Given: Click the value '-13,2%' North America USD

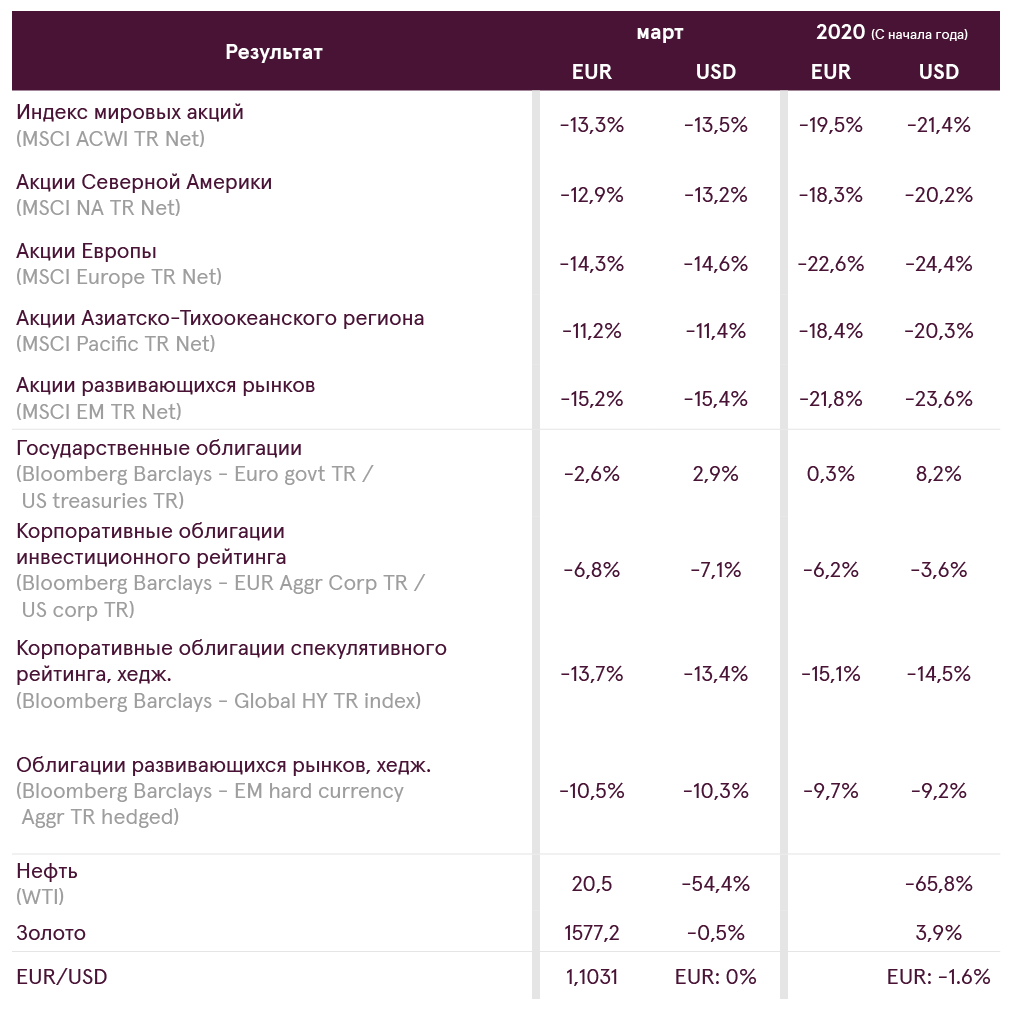Looking at the screenshot, I should 716,195.
